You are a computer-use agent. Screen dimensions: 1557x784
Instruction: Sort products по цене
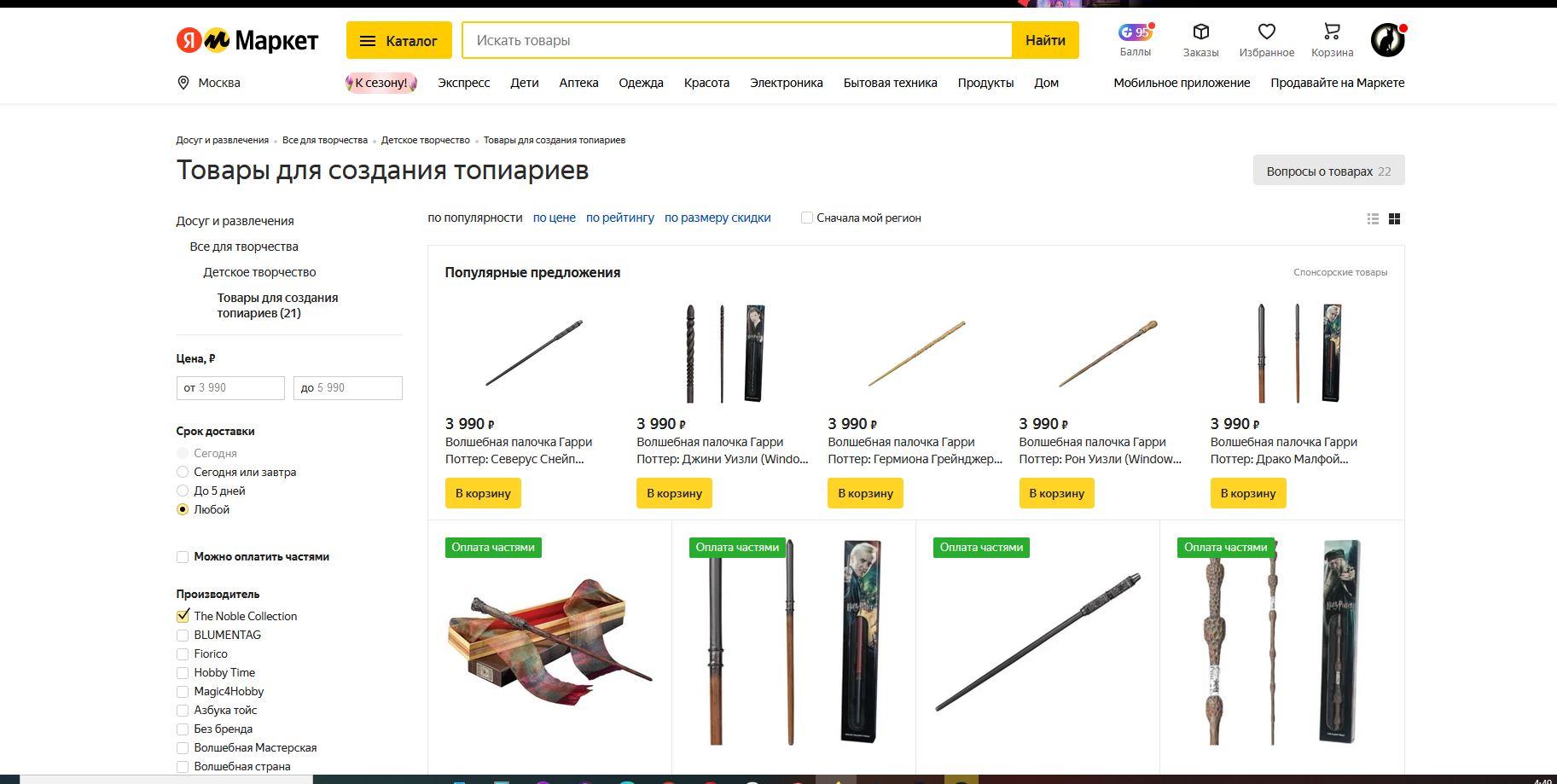coord(555,218)
